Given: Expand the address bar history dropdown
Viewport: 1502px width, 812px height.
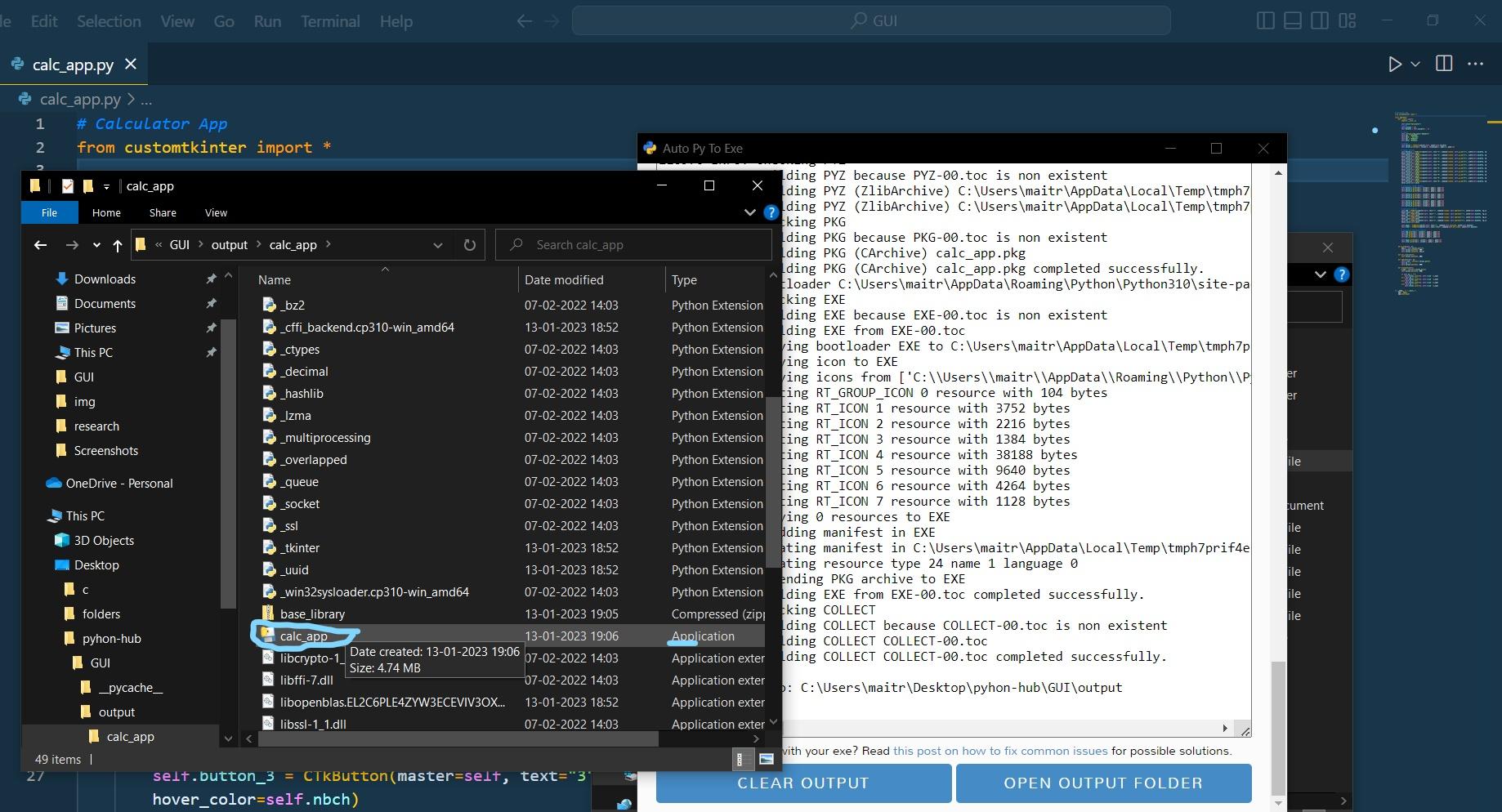Looking at the screenshot, I should pyautogui.click(x=437, y=244).
